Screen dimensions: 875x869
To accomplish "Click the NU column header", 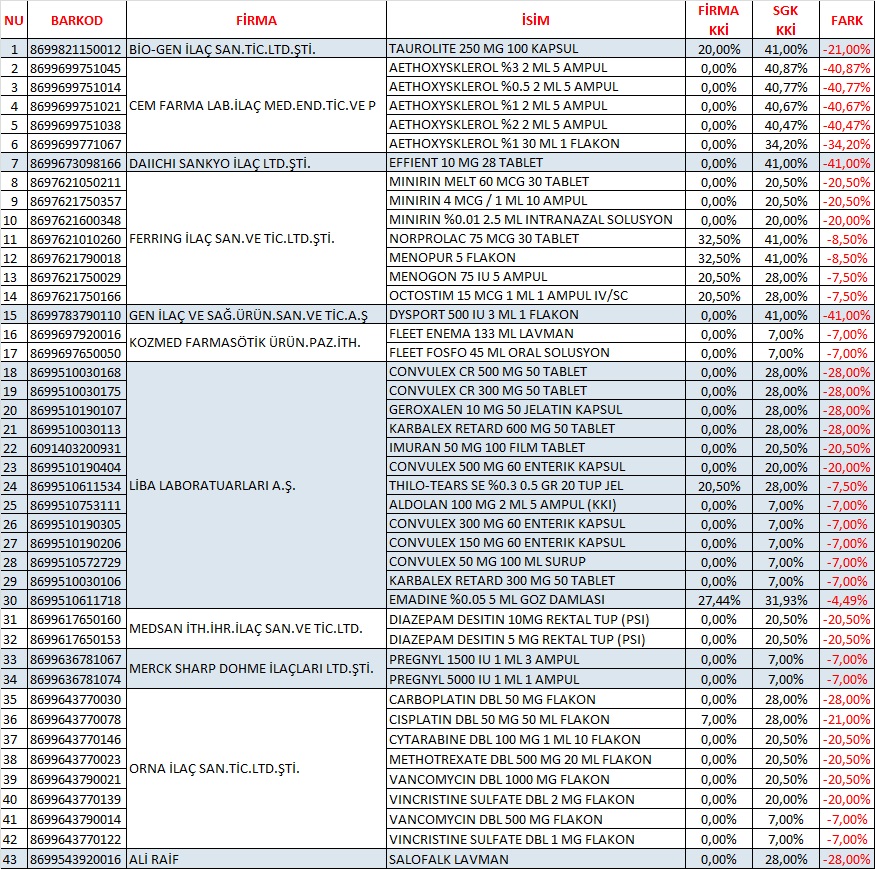I will [x=14, y=21].
